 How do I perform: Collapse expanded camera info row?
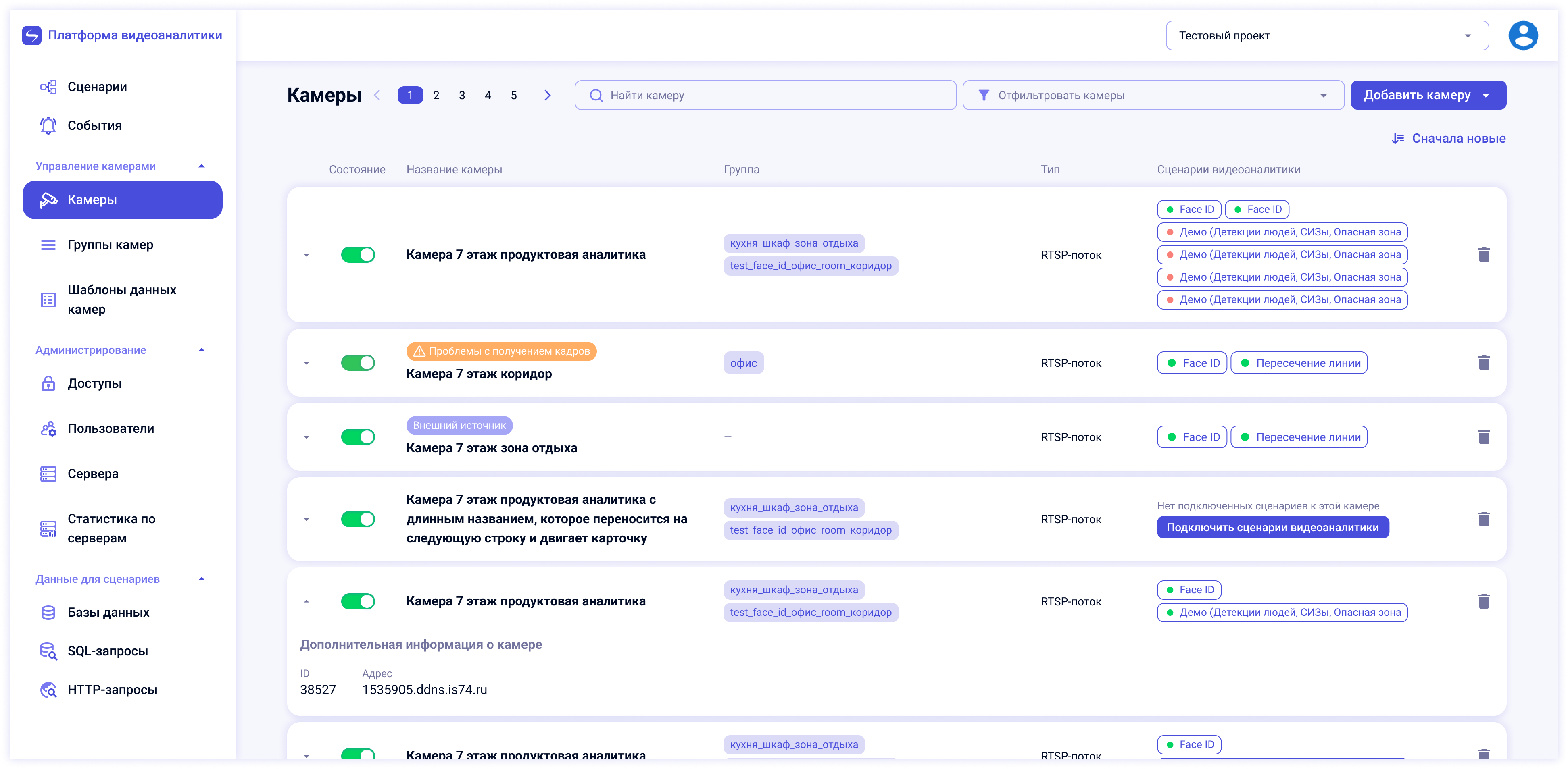307,601
